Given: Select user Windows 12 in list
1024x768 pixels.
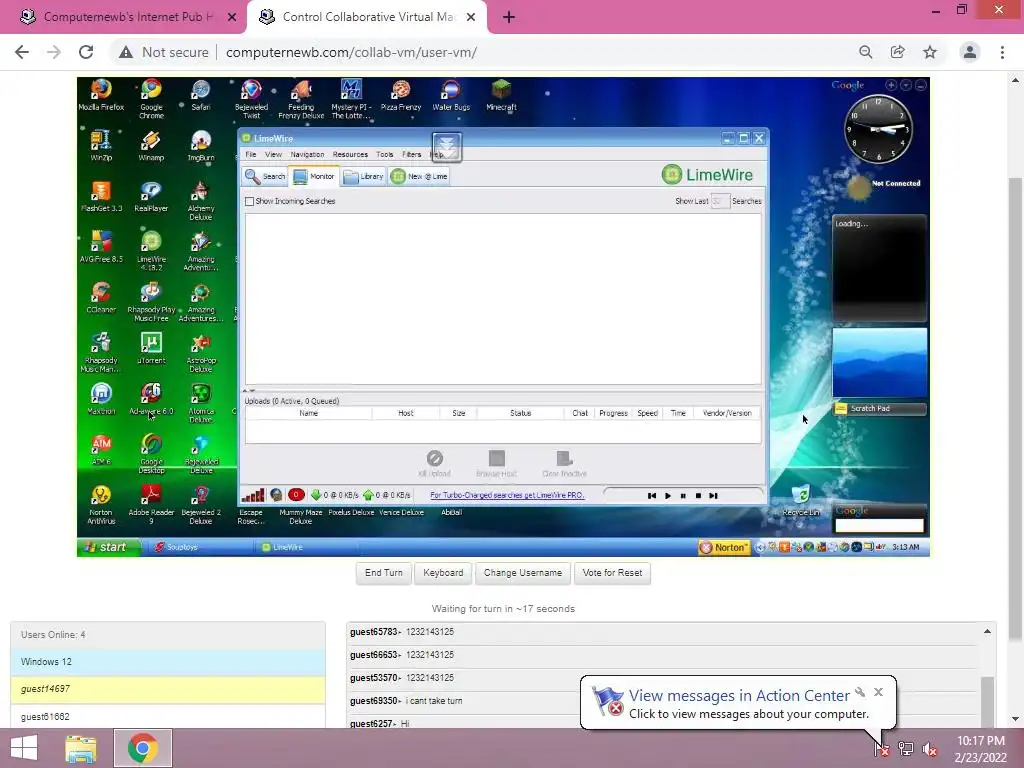Looking at the screenshot, I should [168, 662].
